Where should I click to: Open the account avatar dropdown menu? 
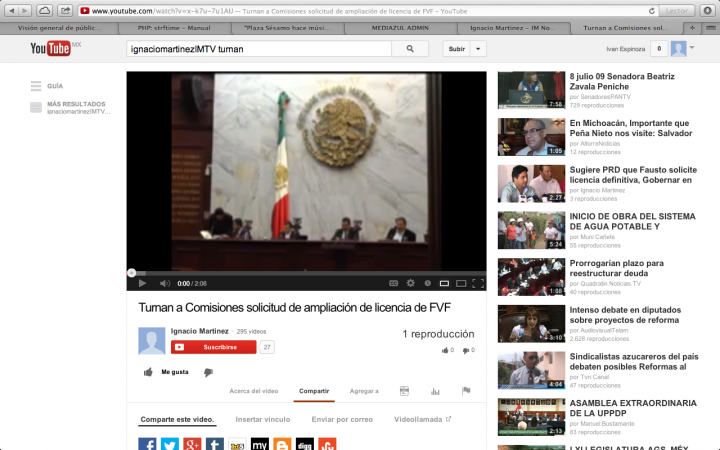(x=682, y=48)
